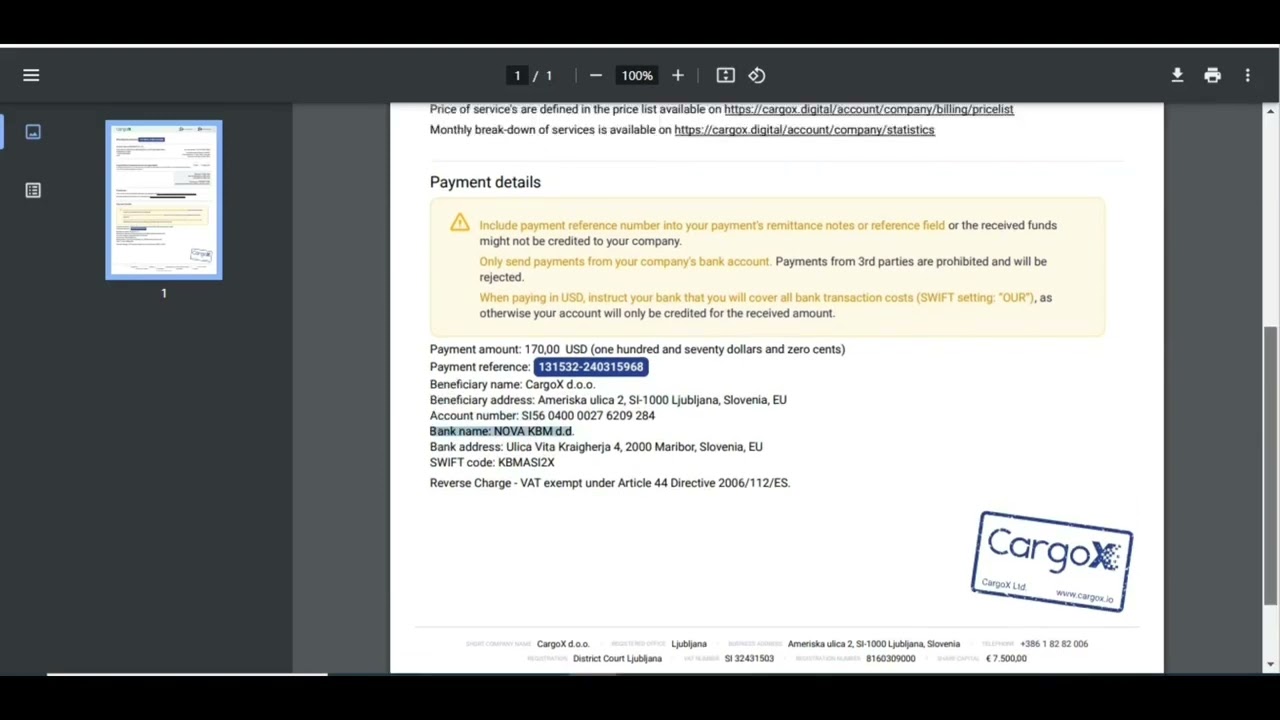
Task: Click the footer telephone number +386 1 82 82 006
Action: point(1054,644)
